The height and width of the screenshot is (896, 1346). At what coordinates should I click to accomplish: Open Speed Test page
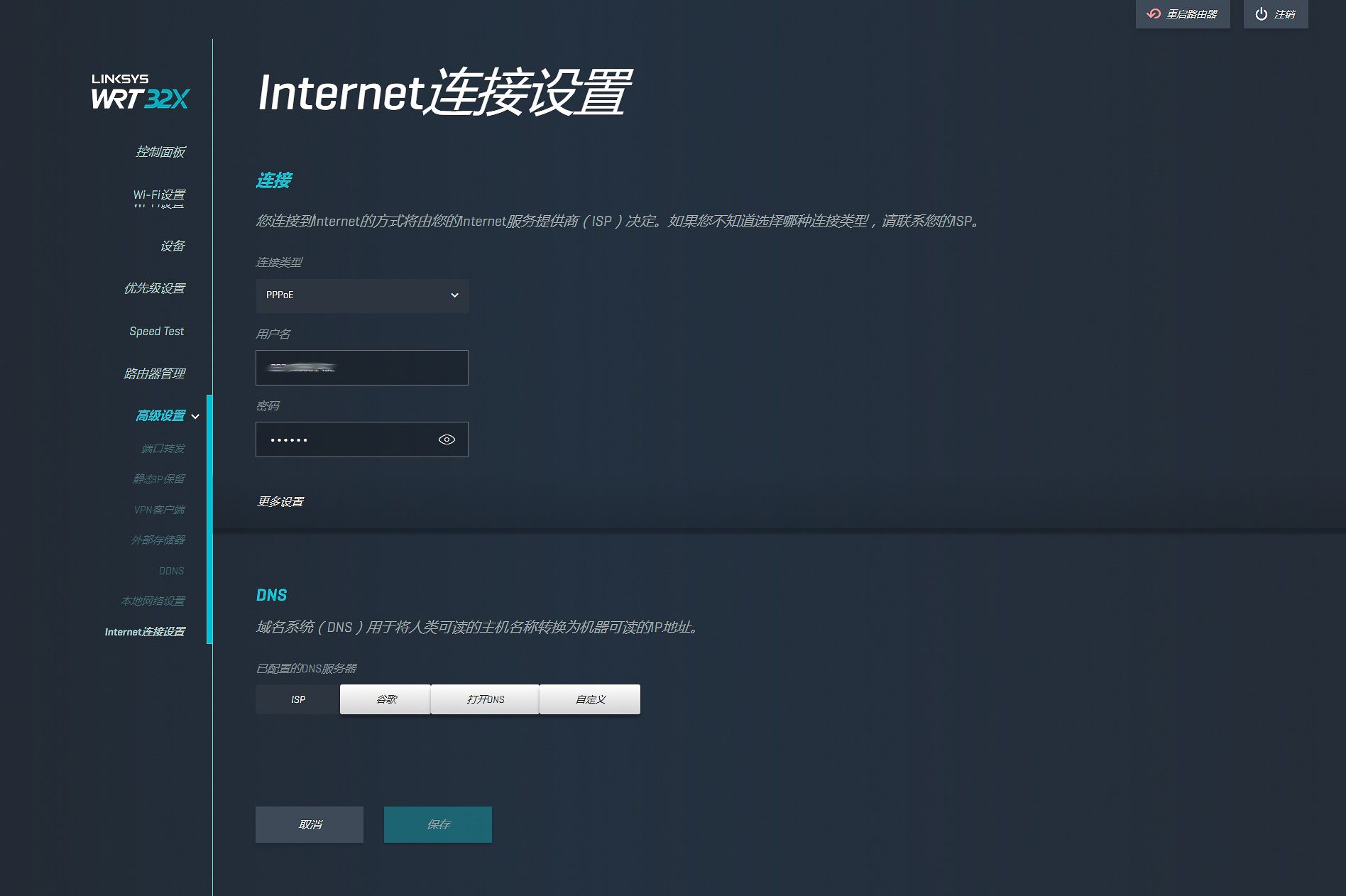[x=156, y=332]
